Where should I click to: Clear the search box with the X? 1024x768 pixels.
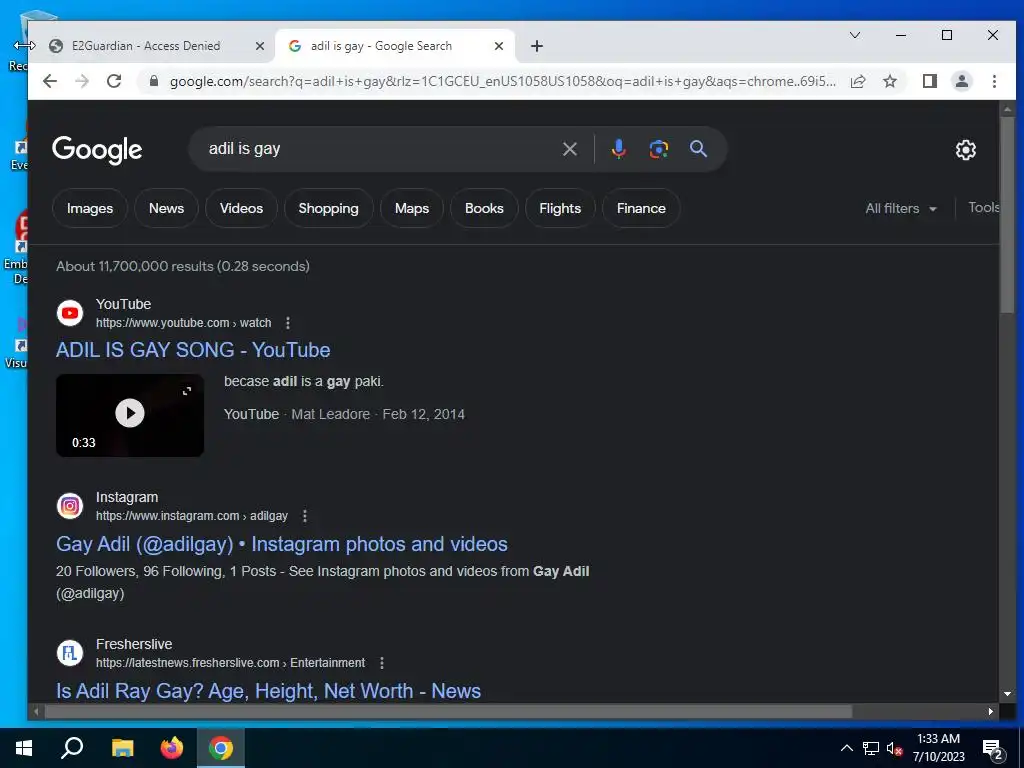[569, 149]
